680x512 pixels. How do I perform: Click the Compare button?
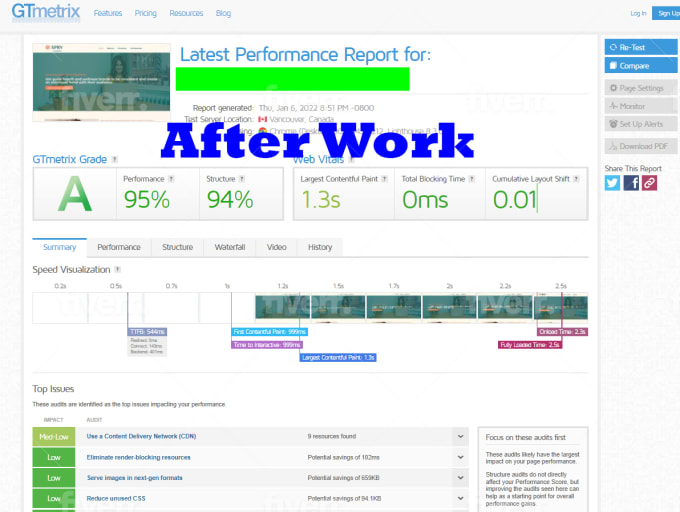pyautogui.click(x=641, y=65)
